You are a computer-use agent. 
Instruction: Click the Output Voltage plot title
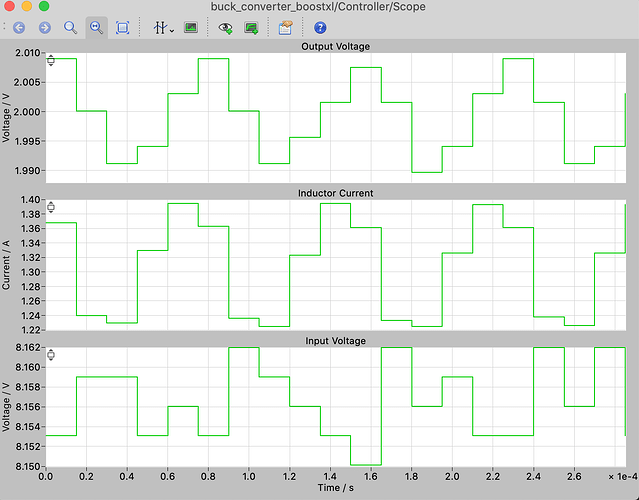pyautogui.click(x=335, y=46)
